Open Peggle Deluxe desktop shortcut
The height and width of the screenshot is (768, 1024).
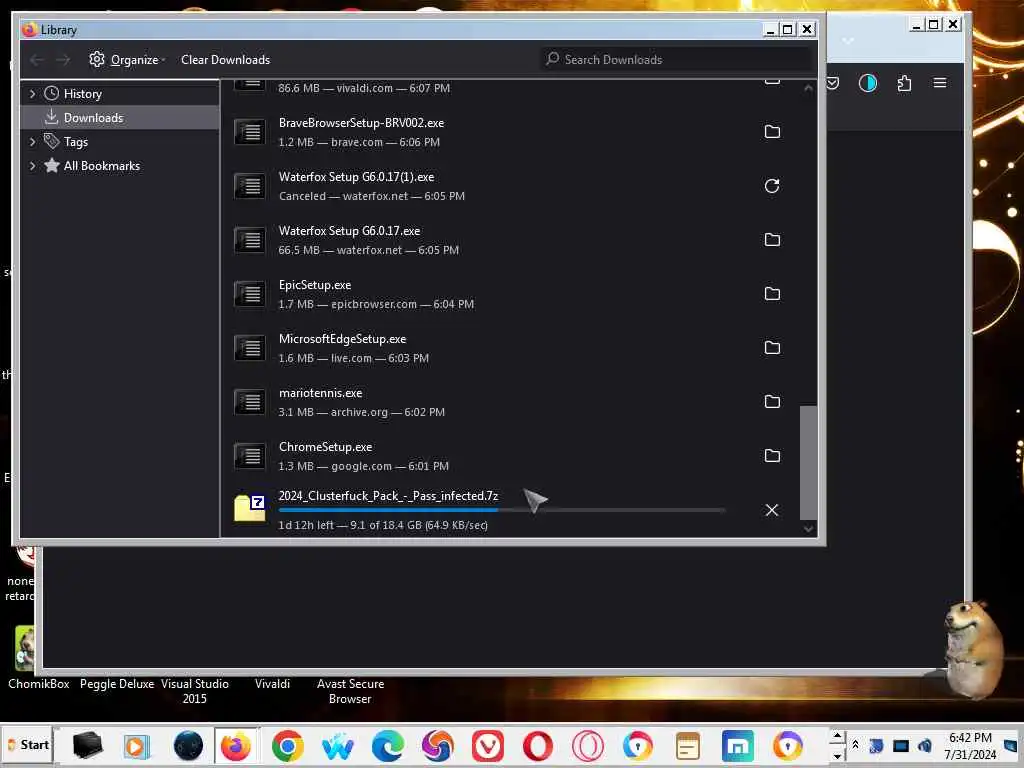coord(117,684)
